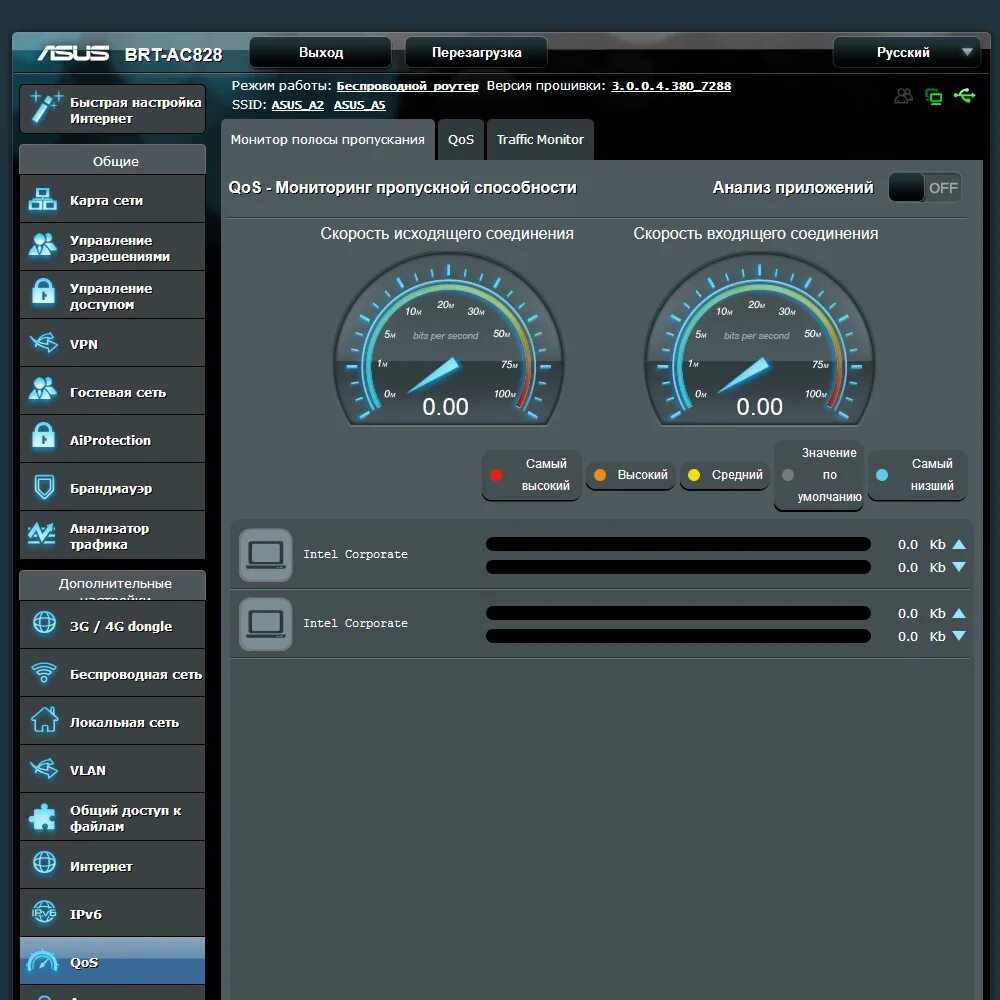Click first device's download arrow icon

click(x=959, y=567)
